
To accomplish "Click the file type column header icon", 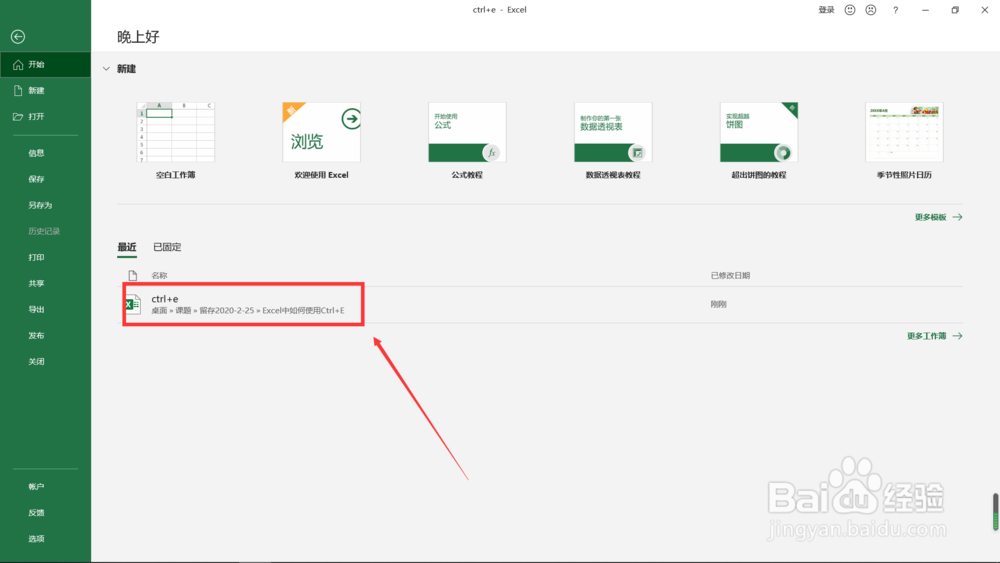I will point(133,275).
